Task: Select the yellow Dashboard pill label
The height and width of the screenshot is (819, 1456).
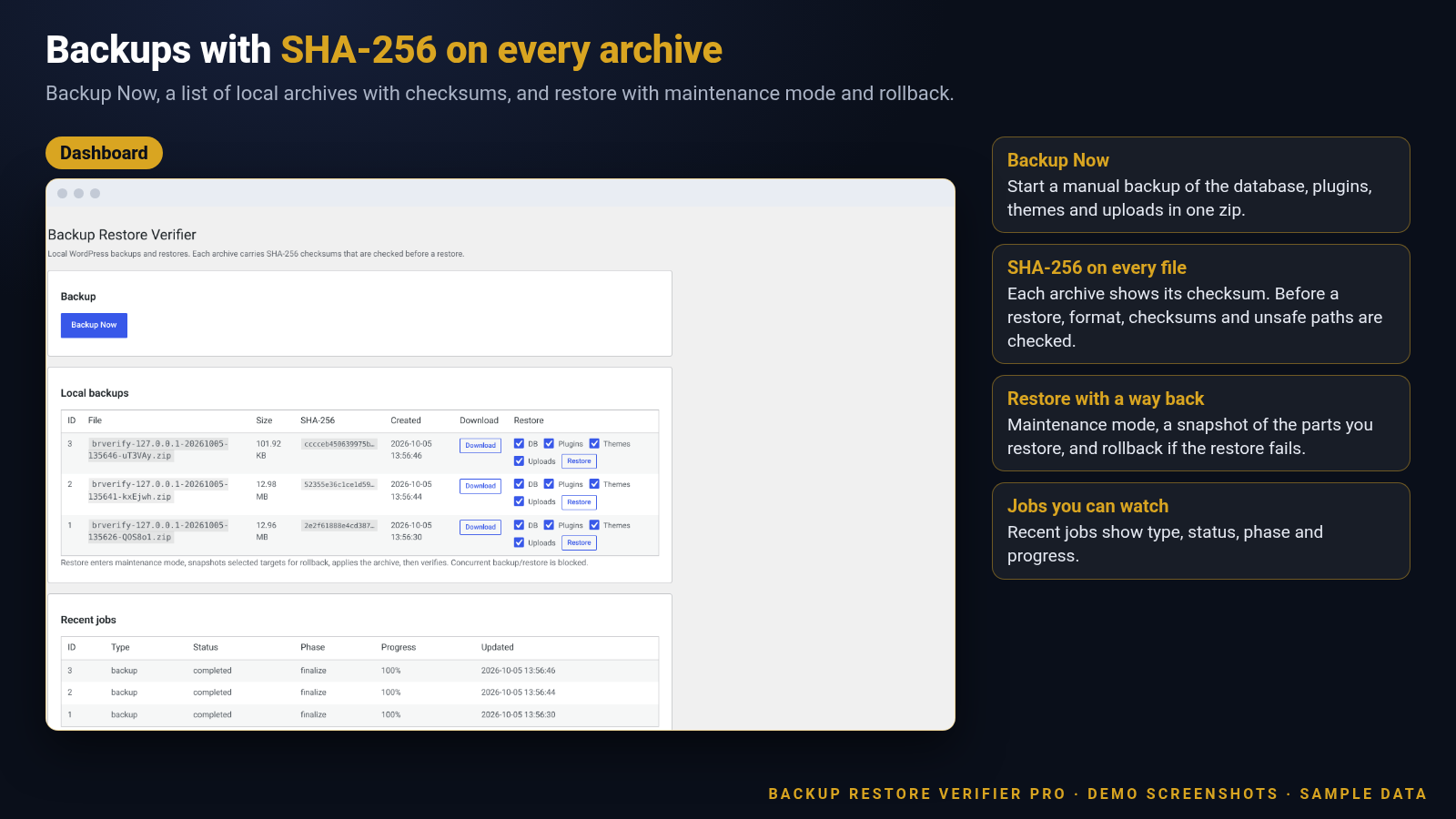Action: [x=104, y=153]
